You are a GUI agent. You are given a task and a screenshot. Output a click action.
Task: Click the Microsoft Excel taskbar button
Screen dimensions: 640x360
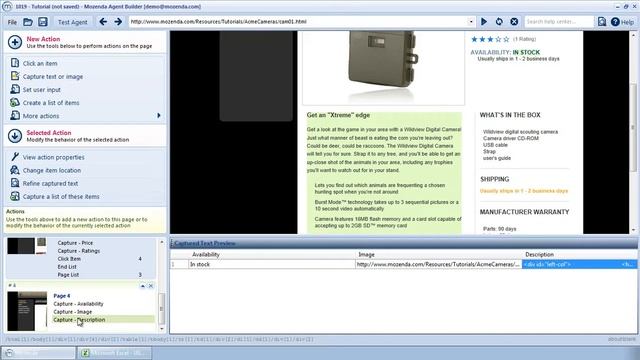[115, 353]
